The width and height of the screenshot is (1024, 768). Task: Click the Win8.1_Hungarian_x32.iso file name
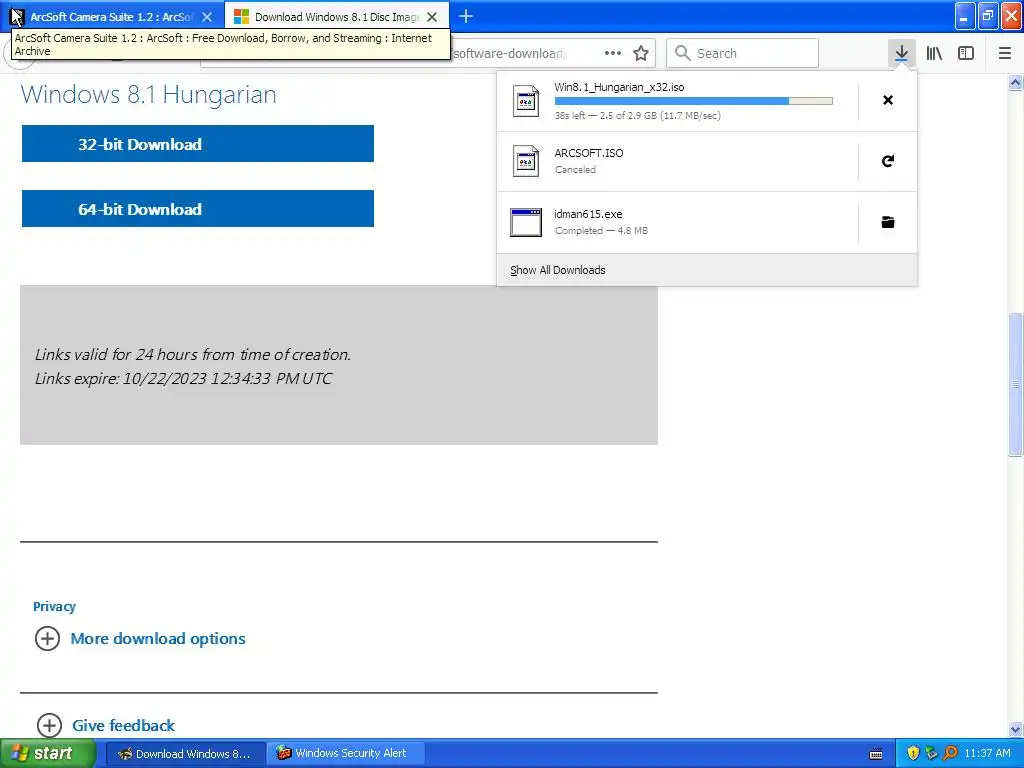[619, 87]
